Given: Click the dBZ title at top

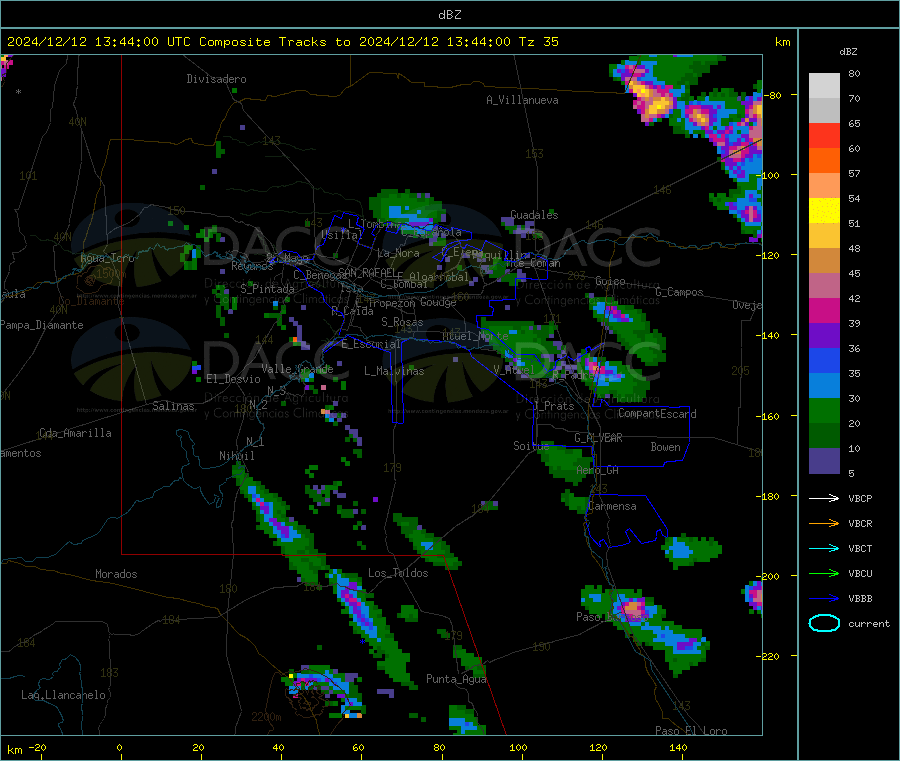Looking at the screenshot, I should click(449, 15).
